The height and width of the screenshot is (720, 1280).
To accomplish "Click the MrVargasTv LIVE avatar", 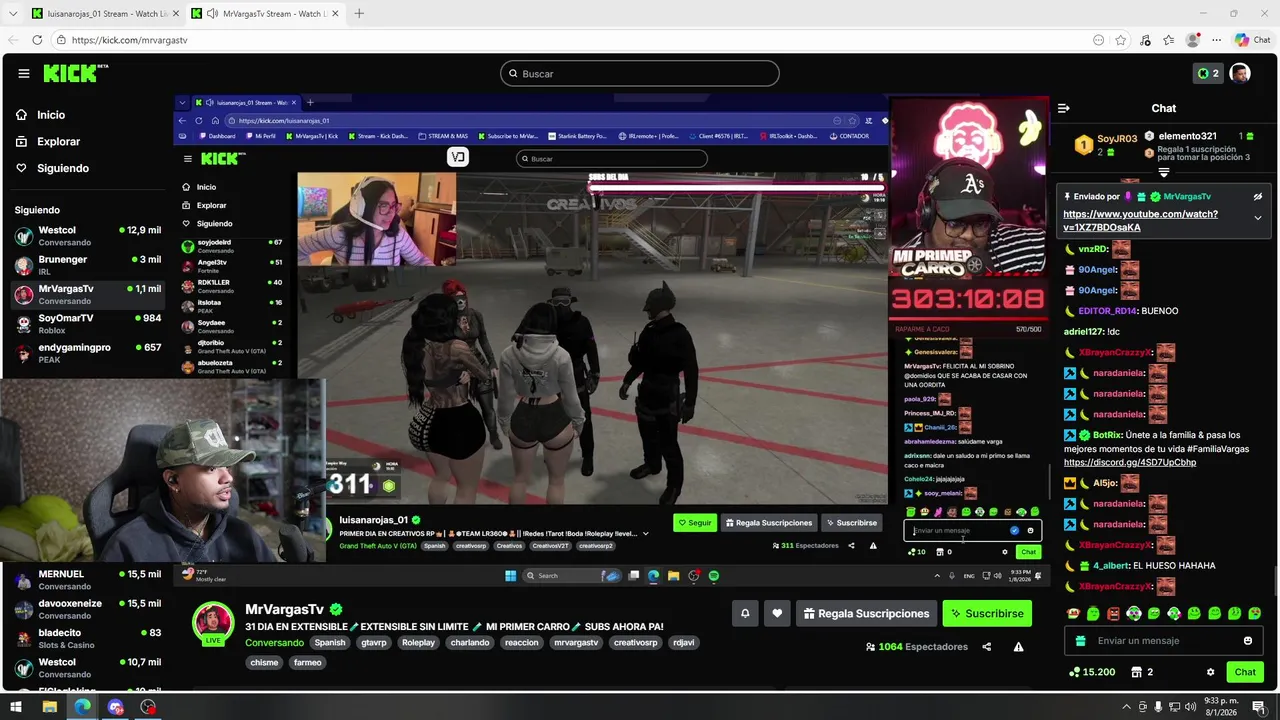I will [x=213, y=624].
